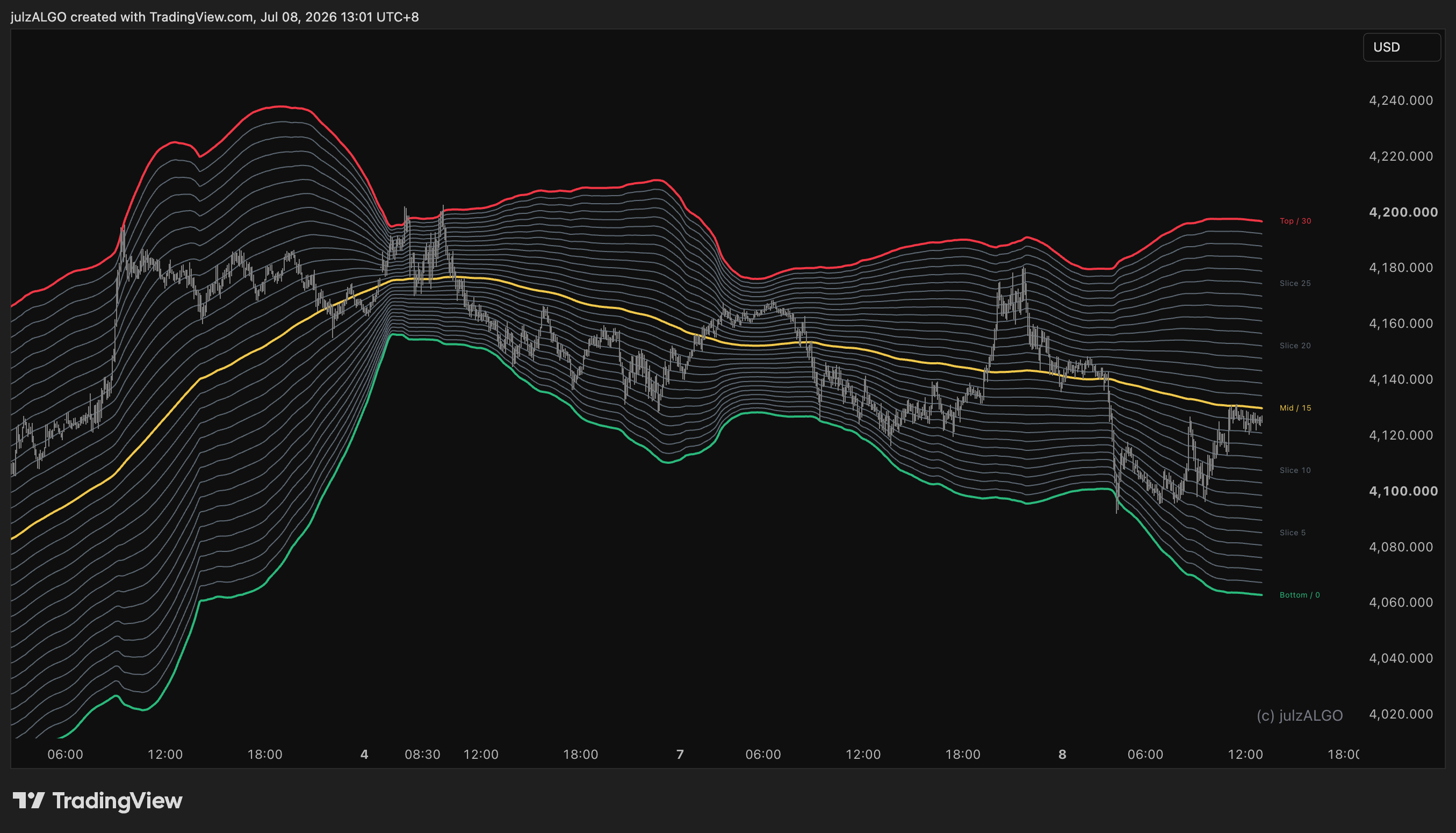Click the 4,220.000 price axis label
Screen dimensions: 1456x833
point(1401,156)
